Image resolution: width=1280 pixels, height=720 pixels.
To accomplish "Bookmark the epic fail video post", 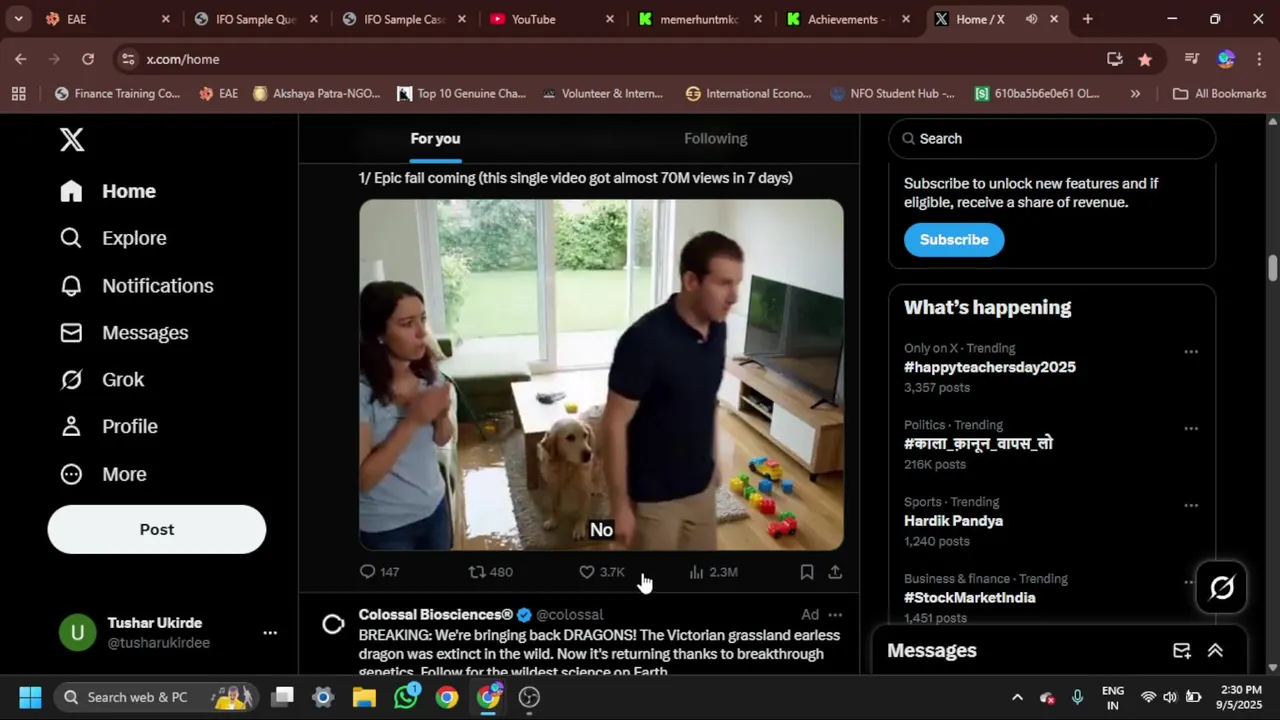I will pos(806,572).
